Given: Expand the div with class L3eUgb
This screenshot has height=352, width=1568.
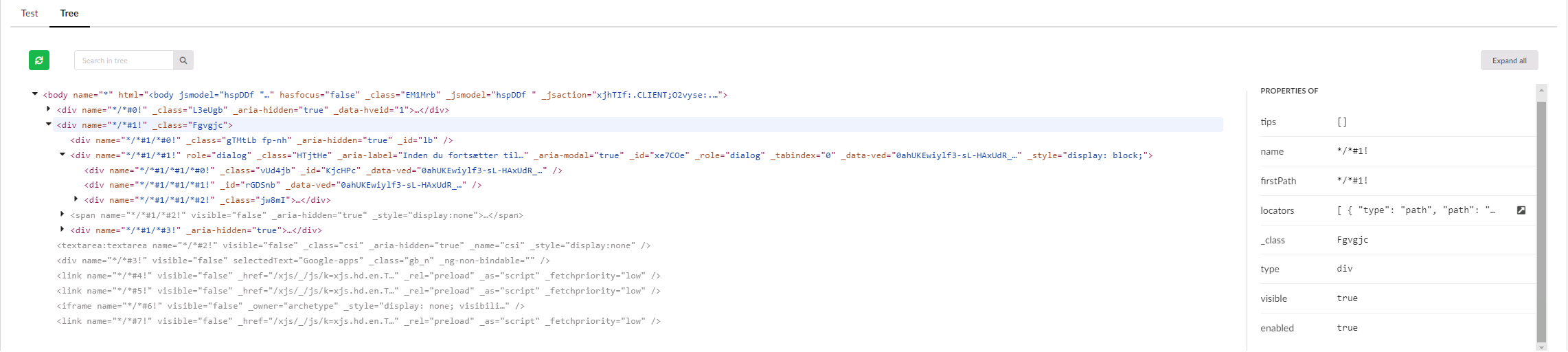Looking at the screenshot, I should click(49, 109).
